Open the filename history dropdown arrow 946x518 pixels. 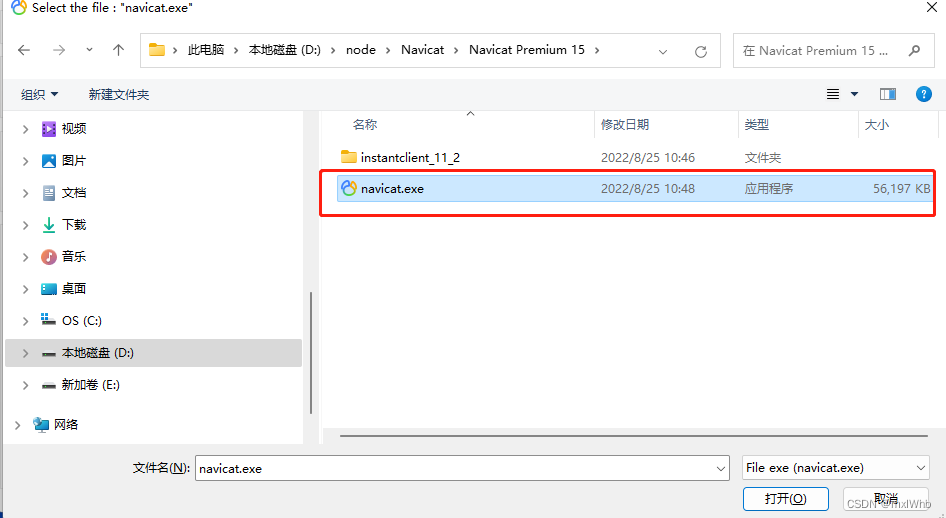(720, 469)
